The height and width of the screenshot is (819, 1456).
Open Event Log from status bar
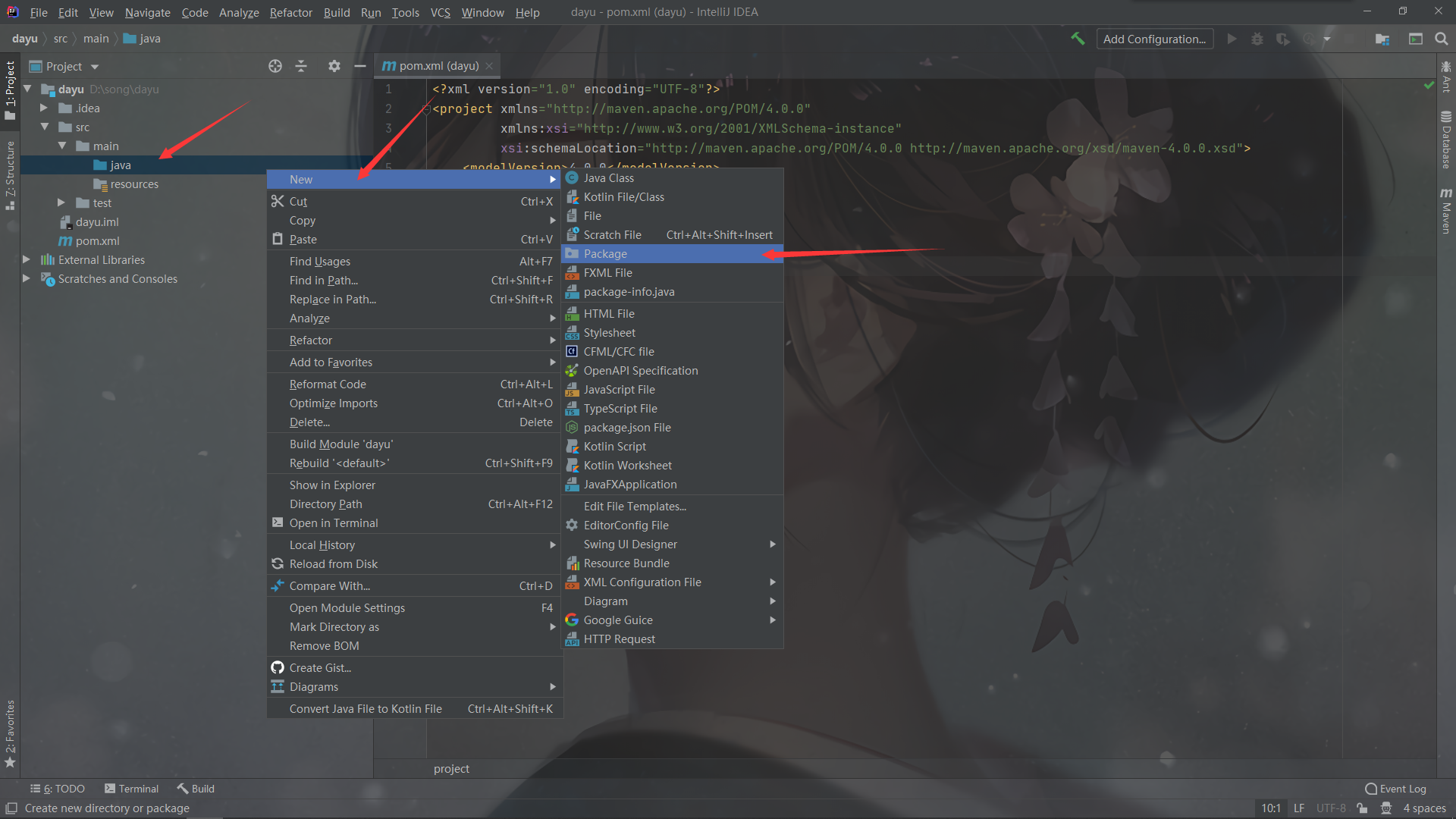(x=1395, y=789)
